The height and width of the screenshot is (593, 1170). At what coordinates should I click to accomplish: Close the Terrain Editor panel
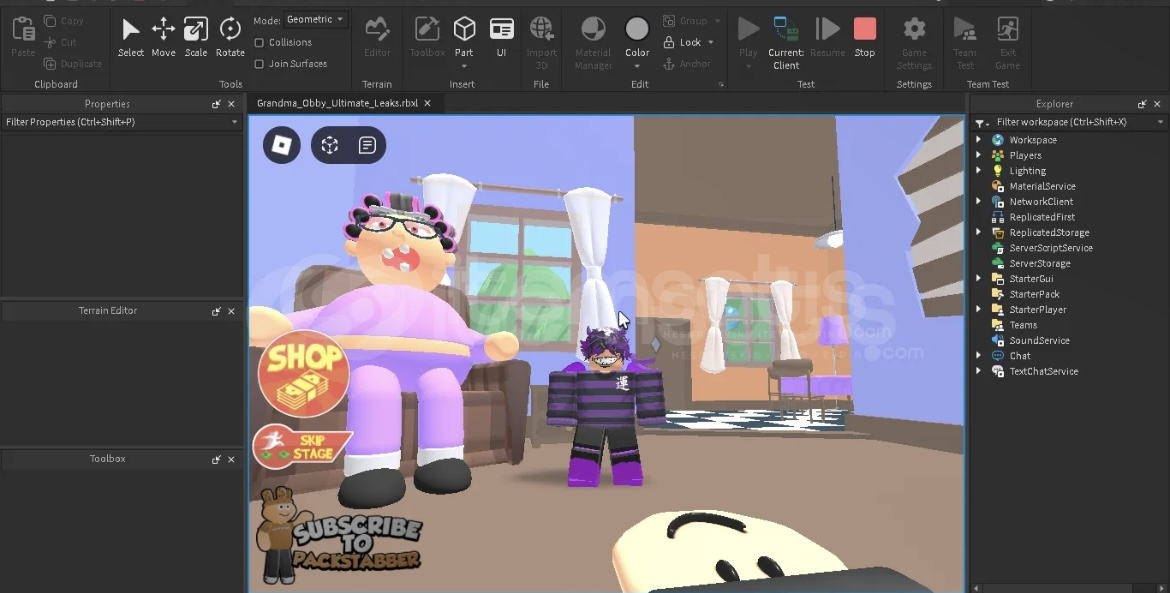231,311
